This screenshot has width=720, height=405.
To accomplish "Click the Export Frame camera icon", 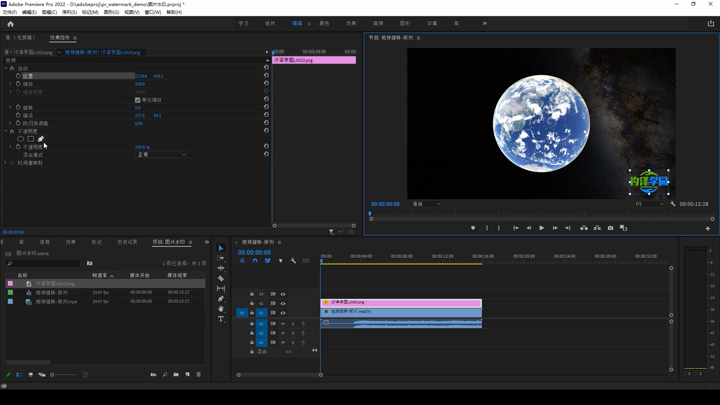I will [x=610, y=228].
